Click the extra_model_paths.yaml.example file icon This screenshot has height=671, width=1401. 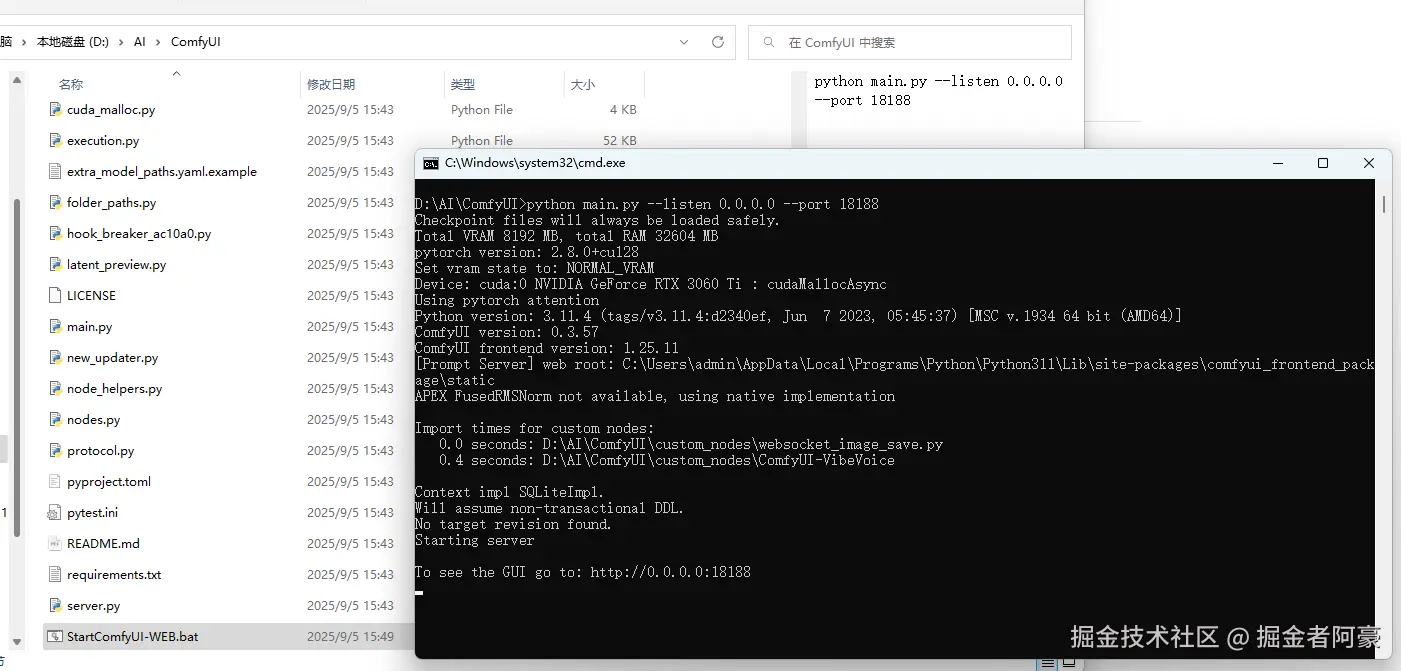tap(56, 171)
